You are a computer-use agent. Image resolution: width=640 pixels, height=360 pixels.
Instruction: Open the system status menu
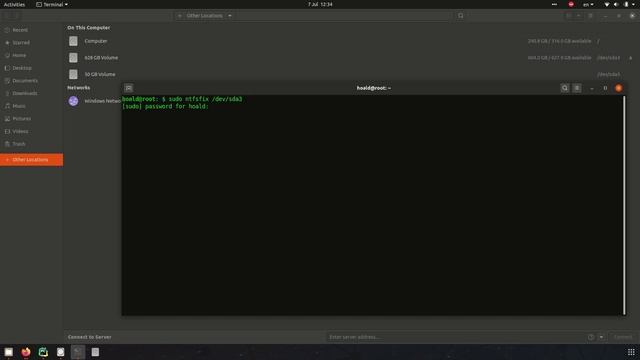click(619, 4)
